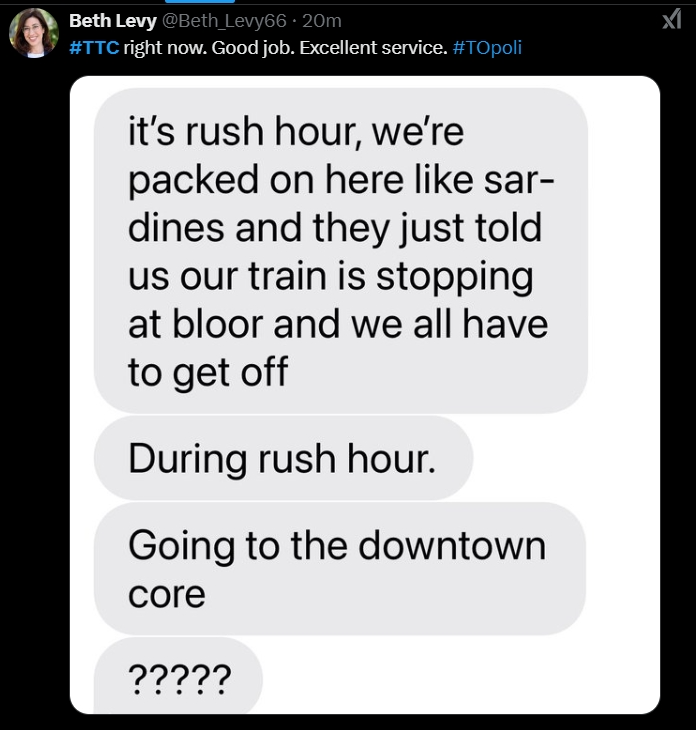Image resolution: width=696 pixels, height=730 pixels.
Task: Click the "it's rush hour" message bubble
Action: tap(341, 250)
